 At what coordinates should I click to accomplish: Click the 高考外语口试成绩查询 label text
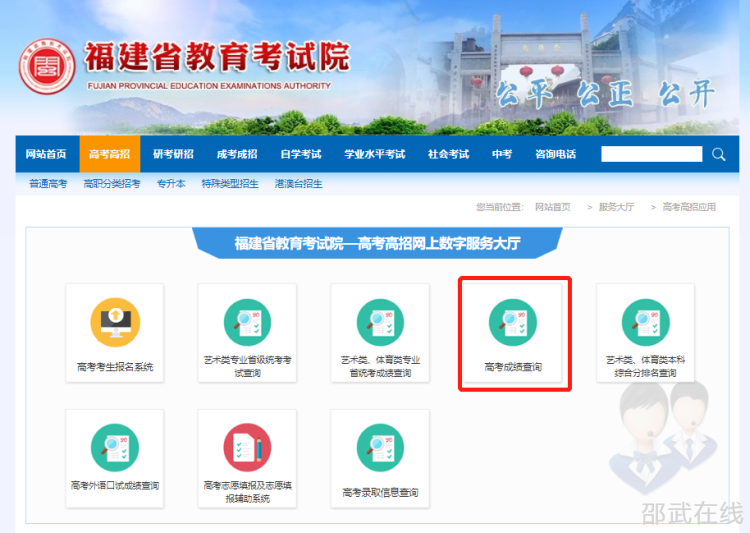coord(115,486)
